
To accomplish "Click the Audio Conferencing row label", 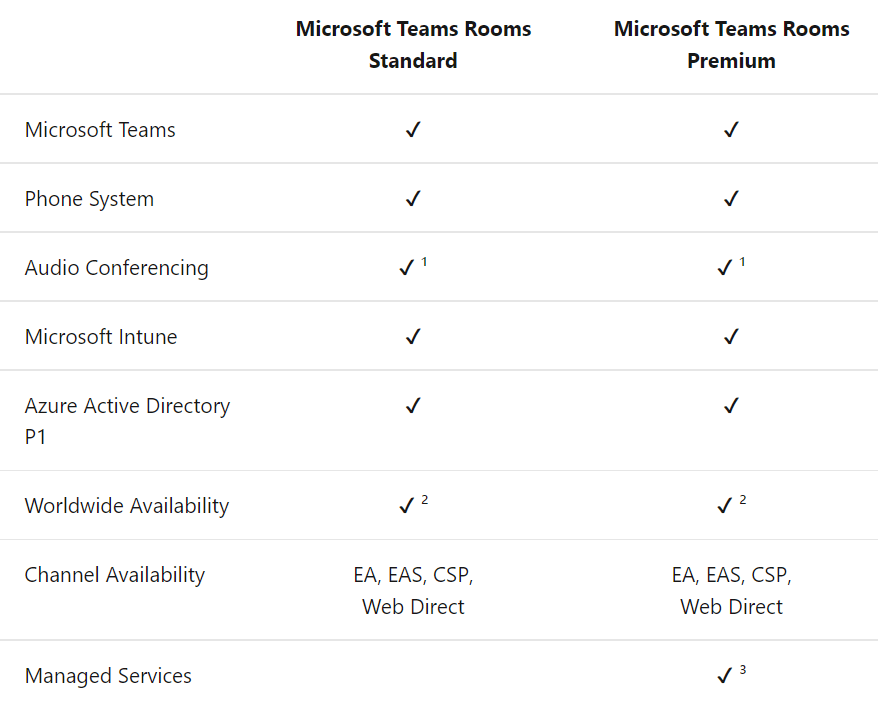I will point(116,268).
